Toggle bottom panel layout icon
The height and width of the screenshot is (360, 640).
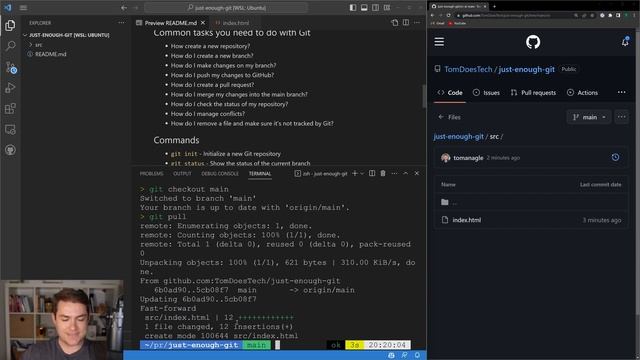[x=364, y=7]
